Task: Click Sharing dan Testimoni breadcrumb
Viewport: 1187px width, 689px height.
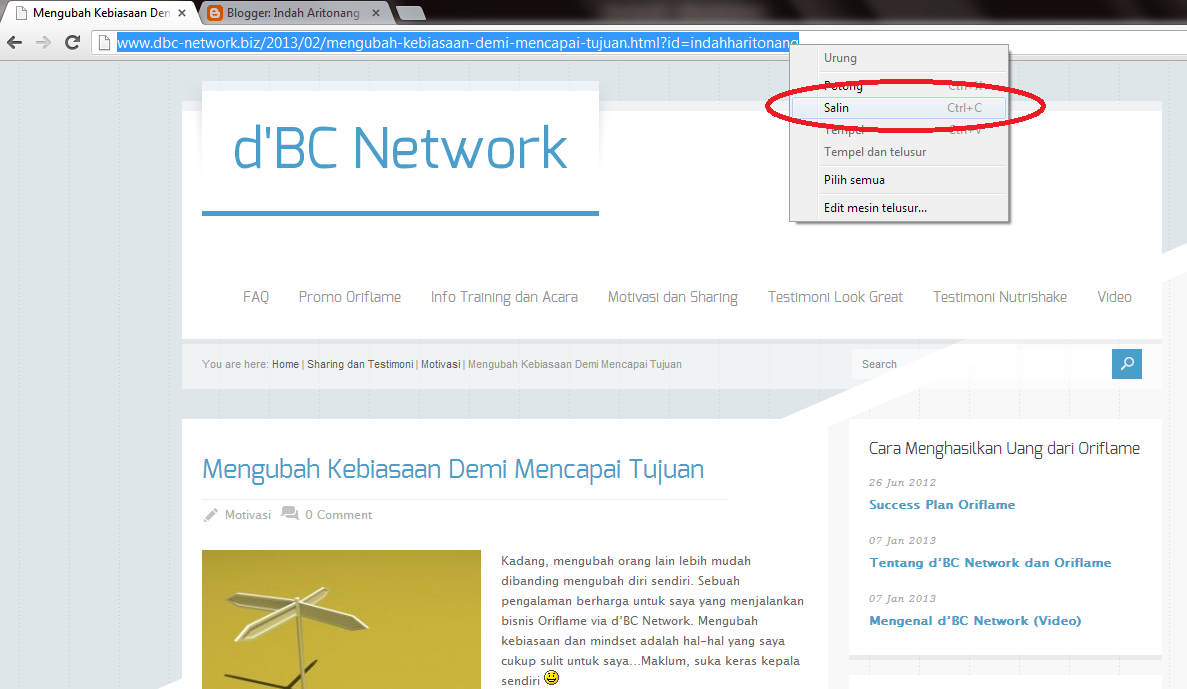Action: click(360, 364)
